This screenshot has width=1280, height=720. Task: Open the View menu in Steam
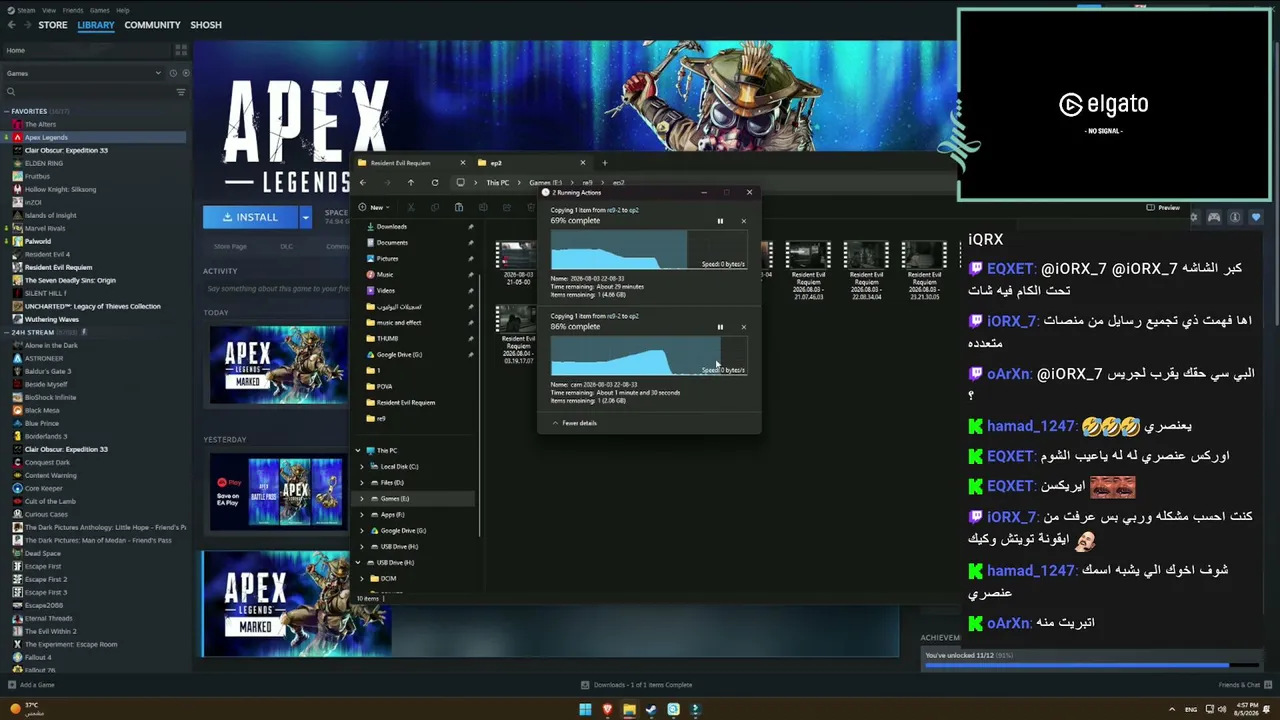(49, 10)
